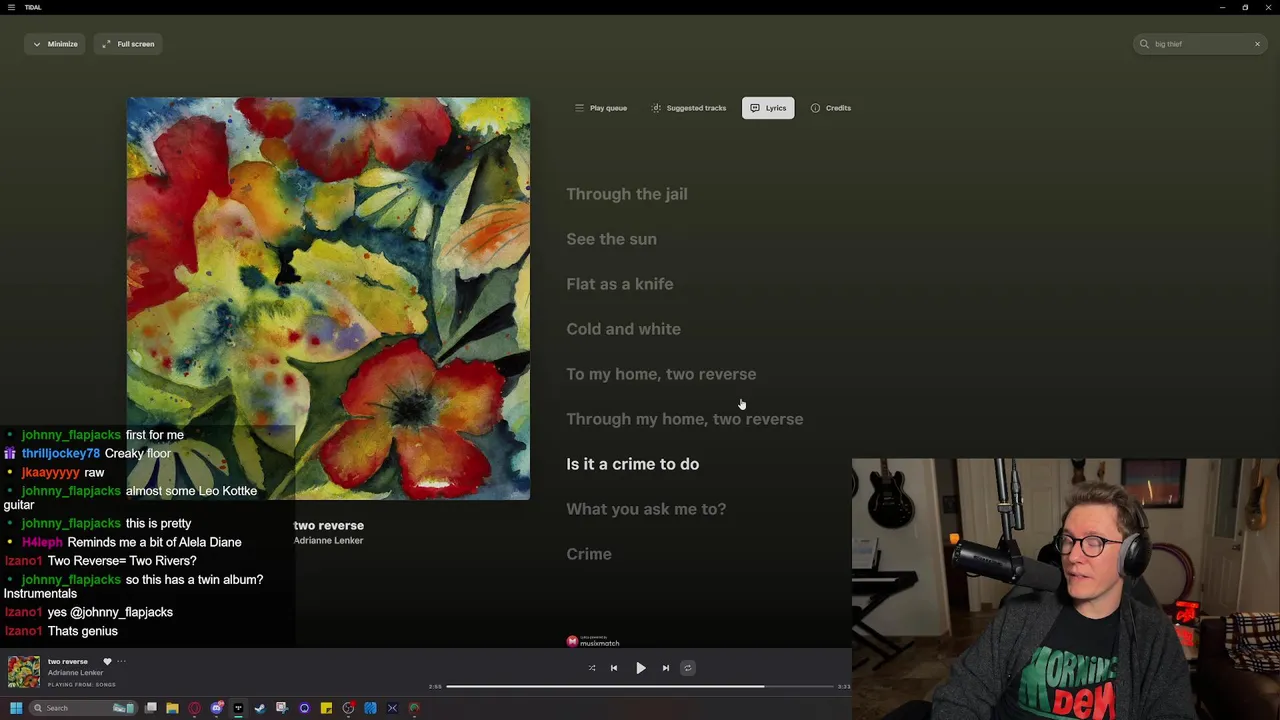The image size is (1280, 720).
Task: Switch player to Full screen
Action: coord(128,44)
